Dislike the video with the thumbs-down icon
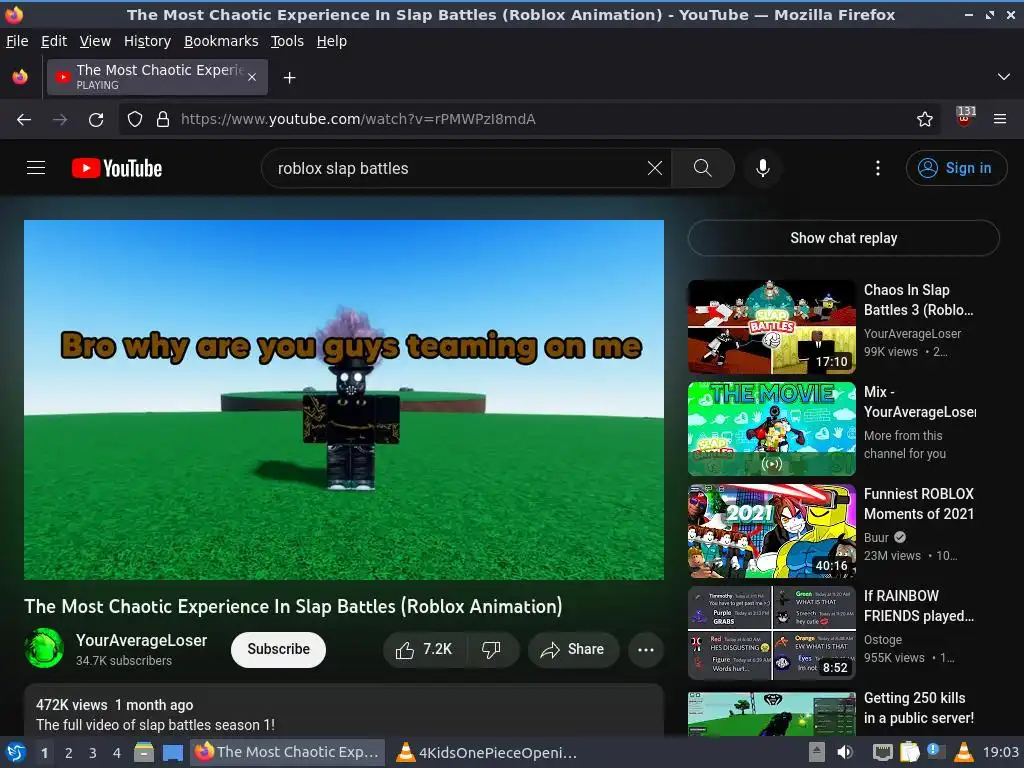This screenshot has width=1024, height=768. coord(491,650)
